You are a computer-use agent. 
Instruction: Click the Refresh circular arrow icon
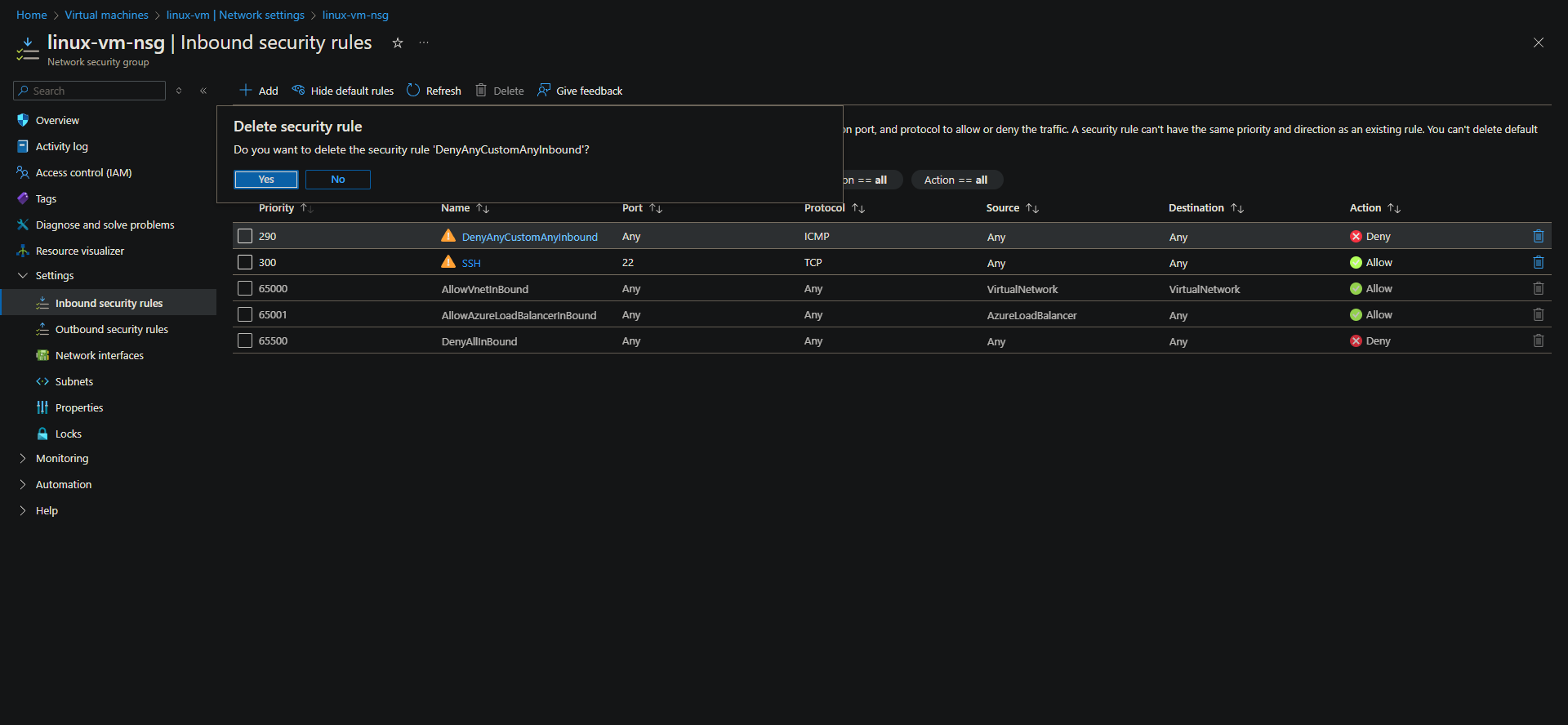tap(413, 91)
